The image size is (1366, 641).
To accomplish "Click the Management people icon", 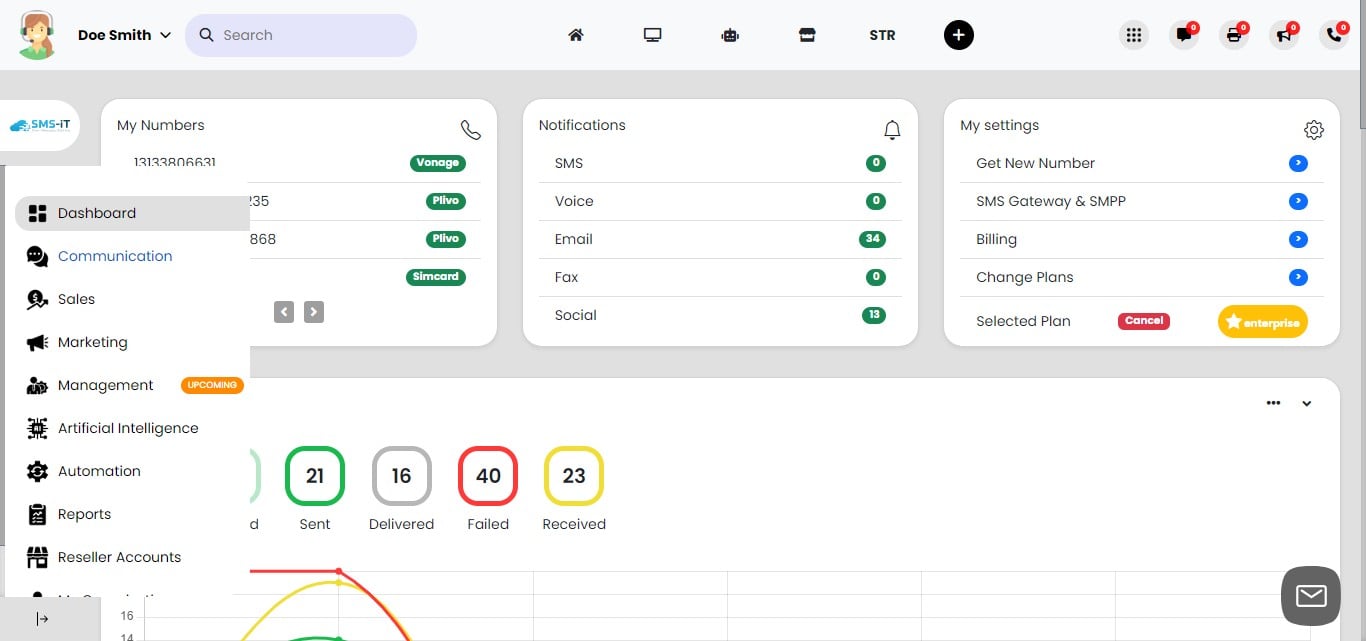I will [x=37, y=385].
